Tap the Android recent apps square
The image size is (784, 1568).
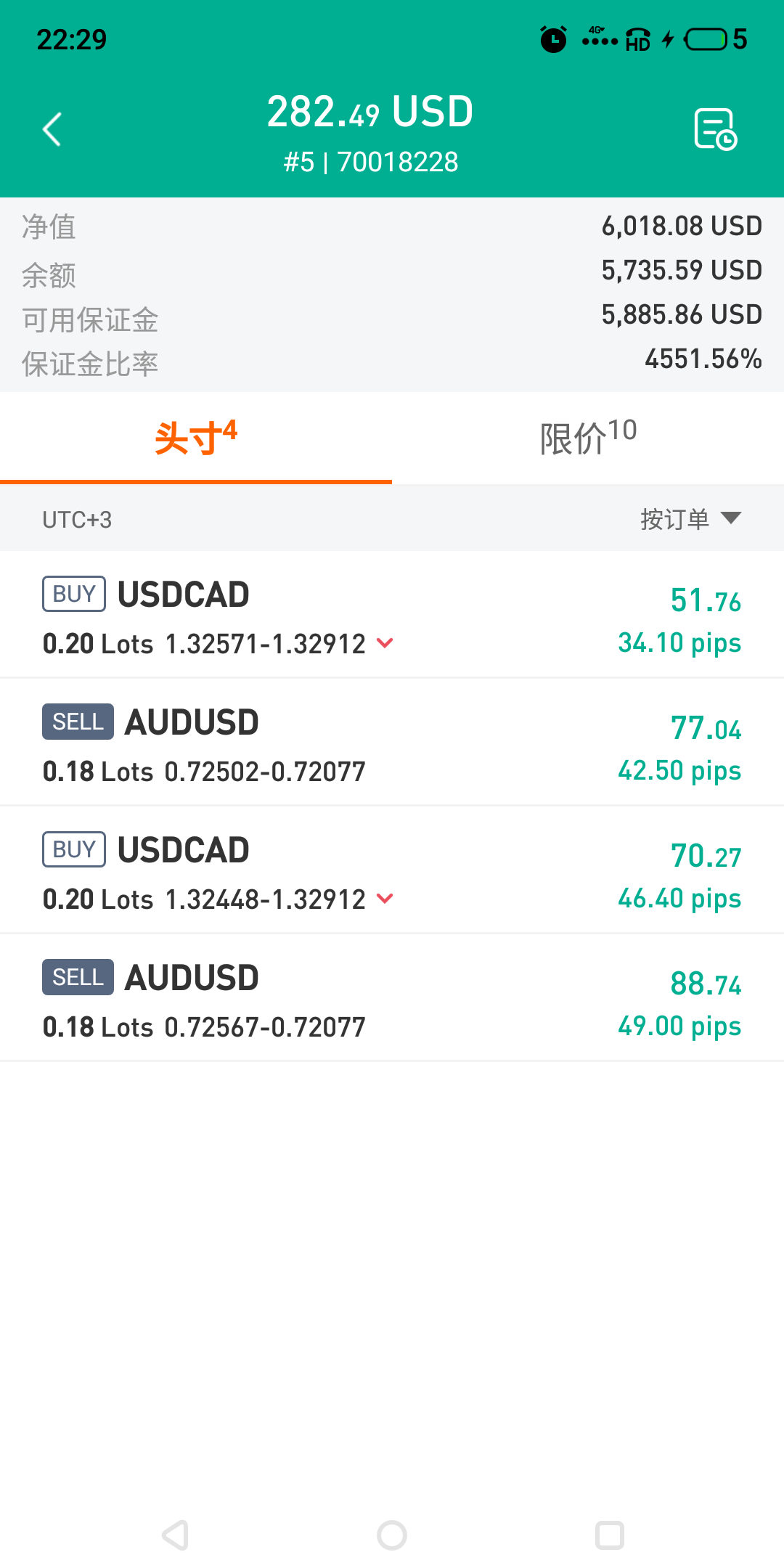coord(610,1535)
